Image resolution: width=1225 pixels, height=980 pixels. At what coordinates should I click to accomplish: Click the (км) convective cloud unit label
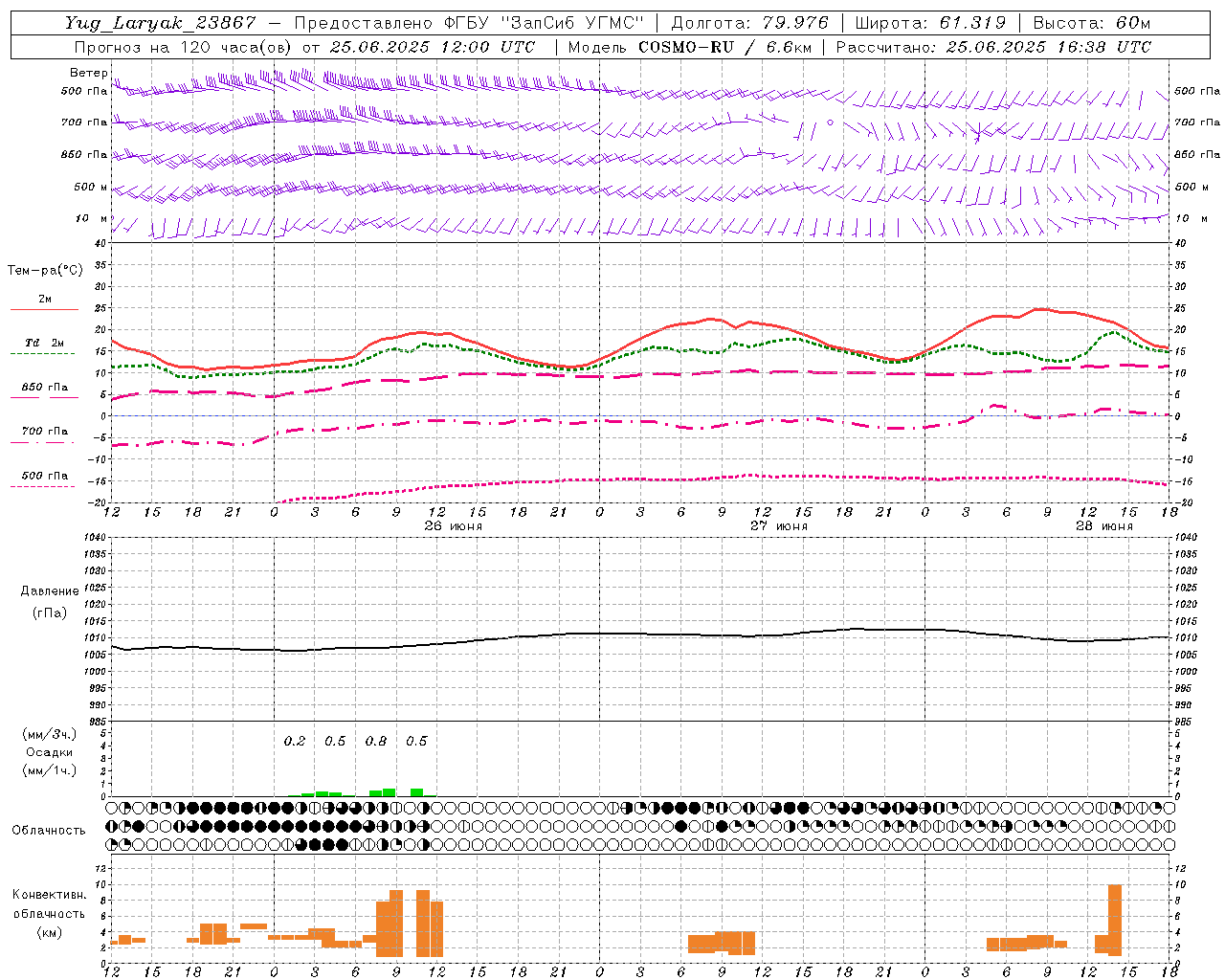[49, 932]
